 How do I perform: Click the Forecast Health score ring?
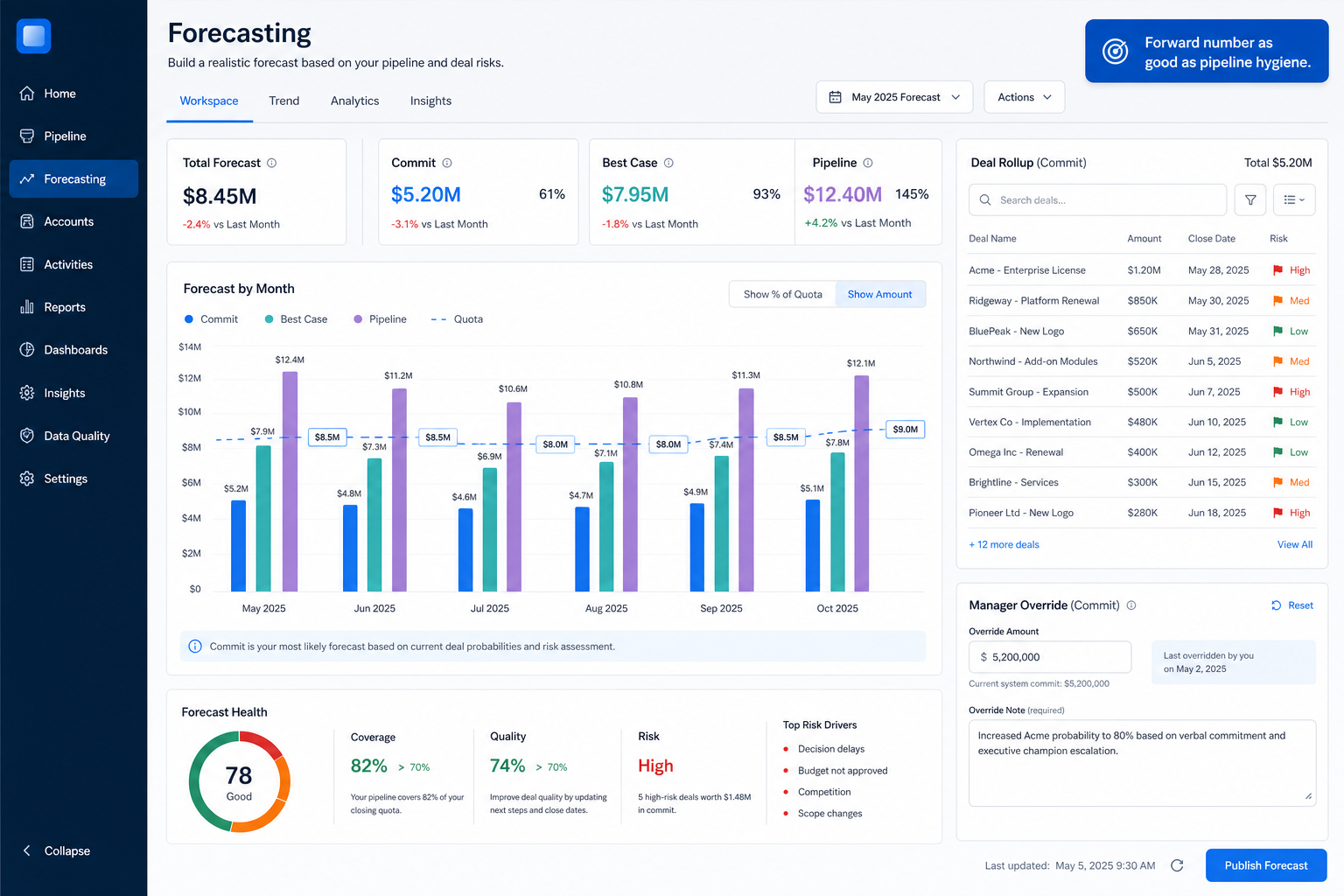click(x=239, y=781)
